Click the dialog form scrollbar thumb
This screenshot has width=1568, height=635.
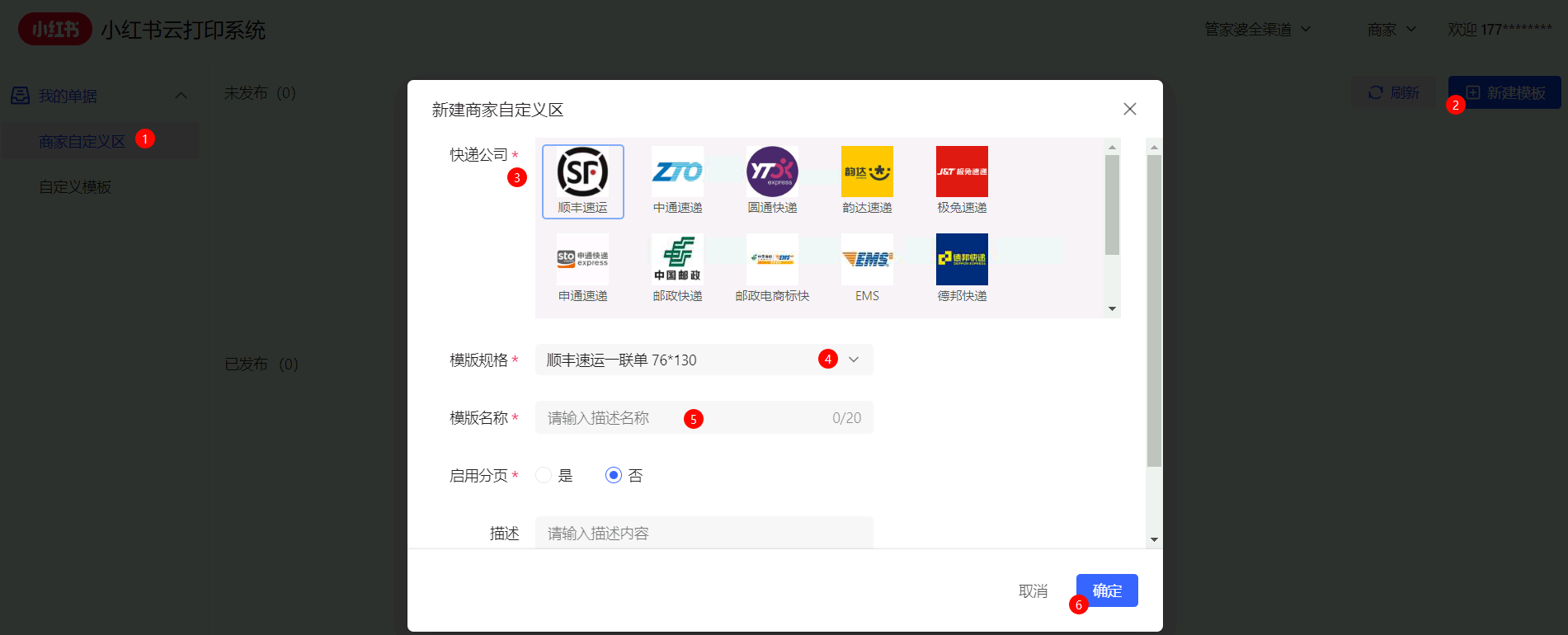pyautogui.click(x=1154, y=311)
